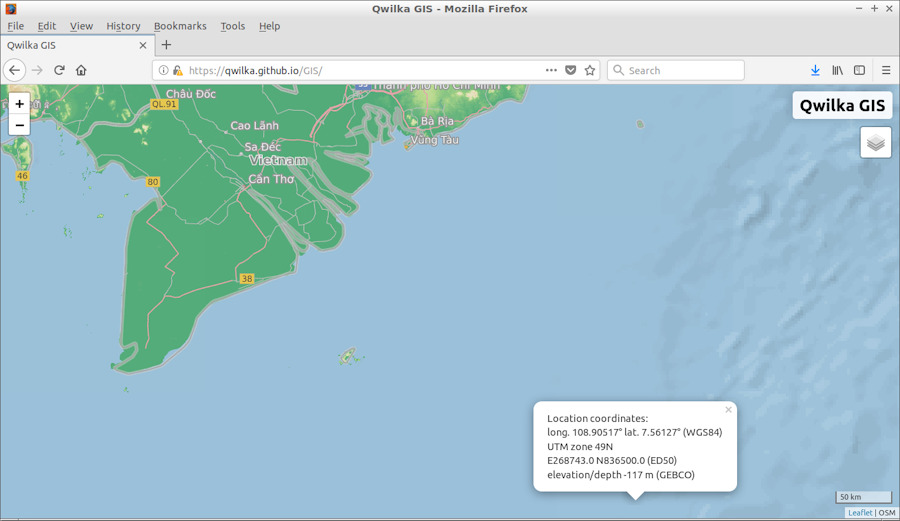
Task: Click the Qwilka GIS title label
Action: tap(842, 106)
